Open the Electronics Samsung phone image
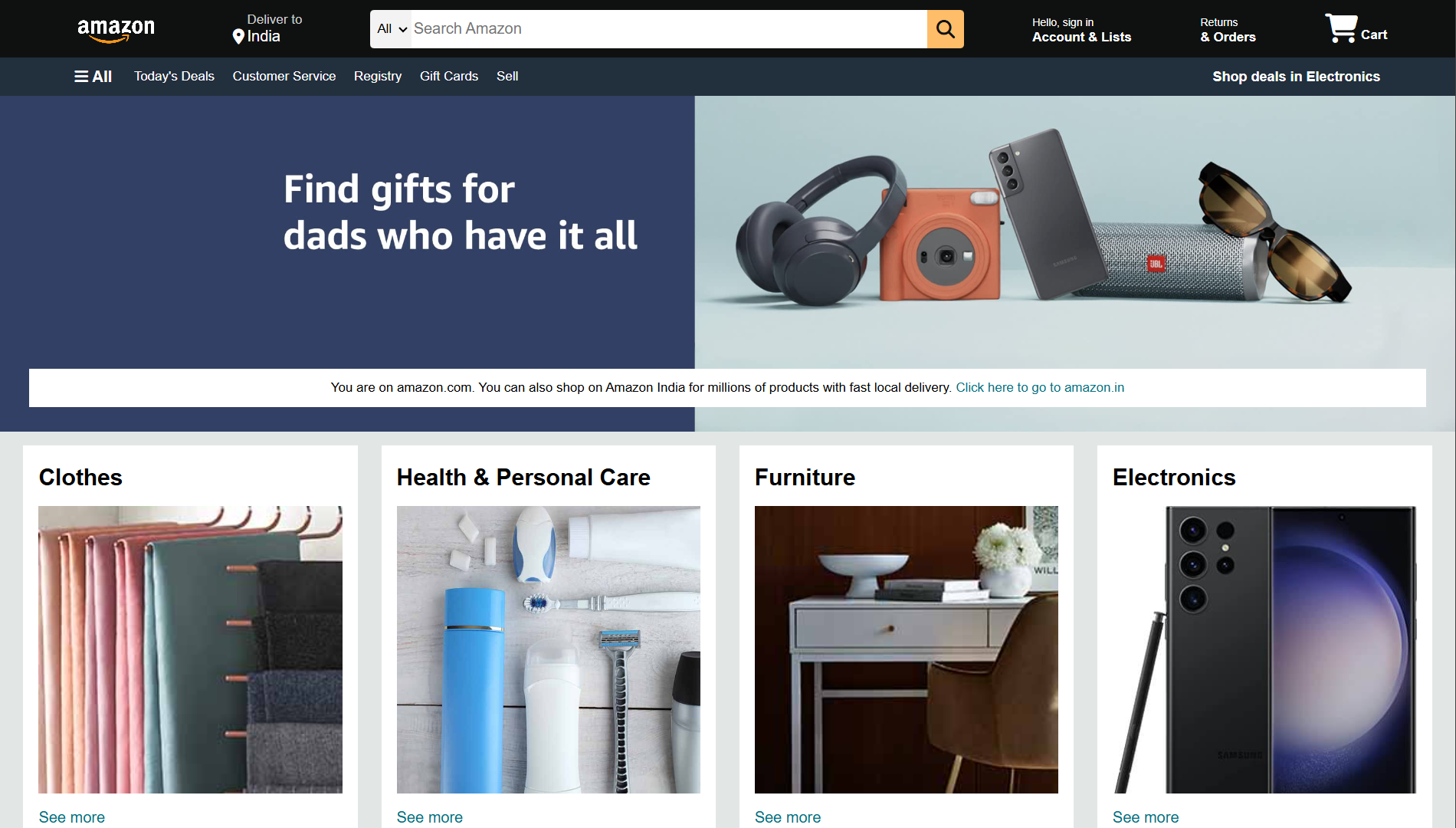Screen dimensions: 1456x828 click(1264, 649)
